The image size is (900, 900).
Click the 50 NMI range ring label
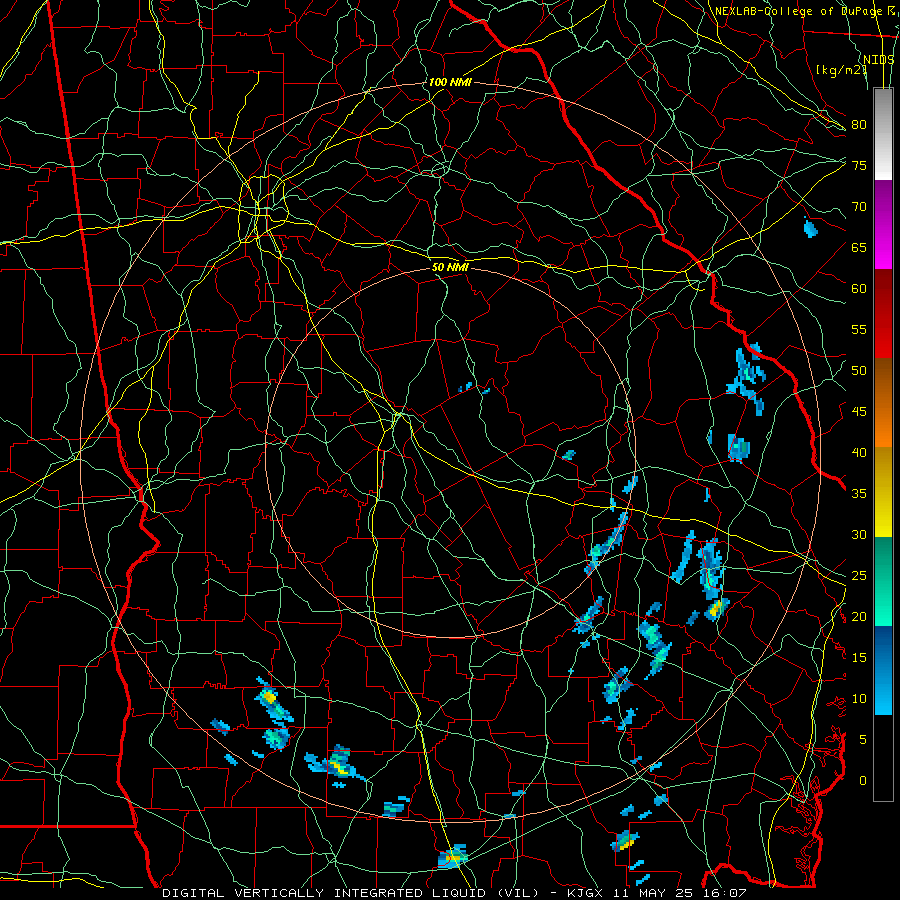click(450, 267)
